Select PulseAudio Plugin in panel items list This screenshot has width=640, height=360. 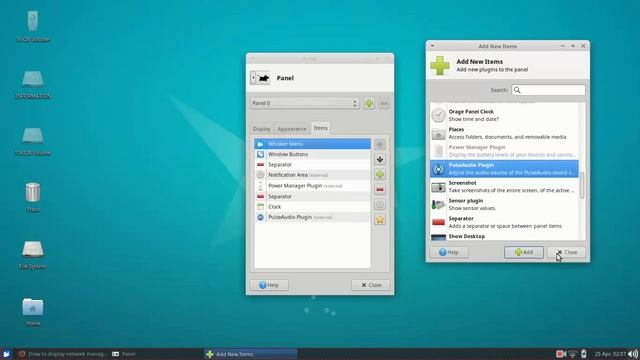312,217
